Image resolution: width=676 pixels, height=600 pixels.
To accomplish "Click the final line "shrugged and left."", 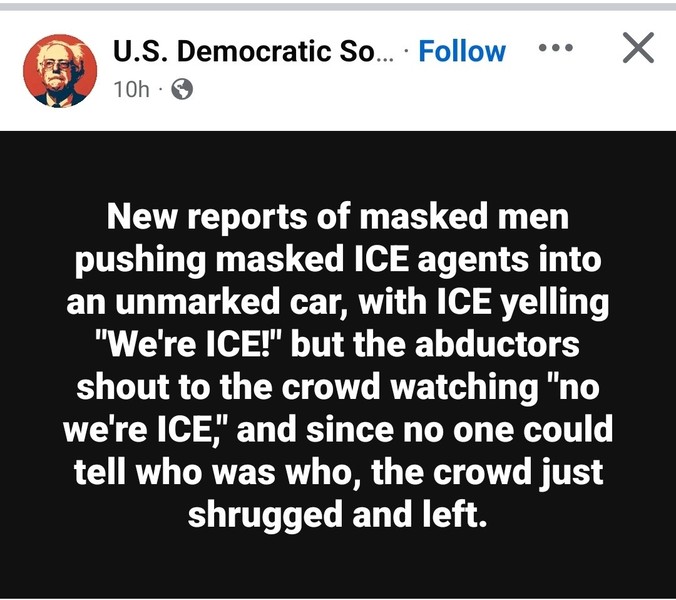I will point(338,515).
